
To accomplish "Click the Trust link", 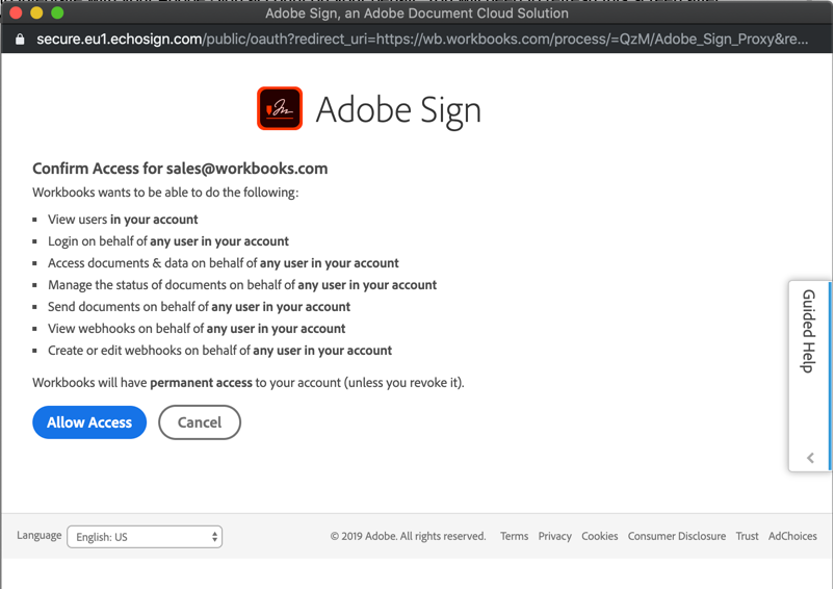I will click(x=747, y=536).
